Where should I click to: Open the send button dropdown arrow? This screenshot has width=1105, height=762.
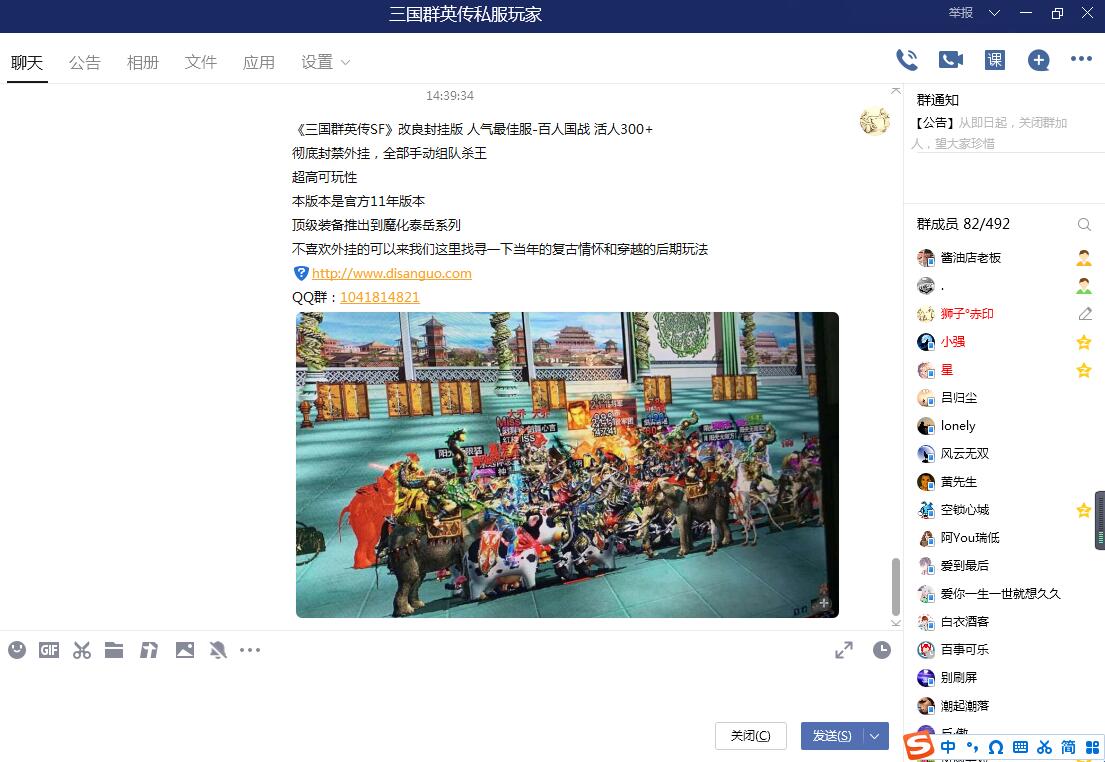click(x=875, y=736)
